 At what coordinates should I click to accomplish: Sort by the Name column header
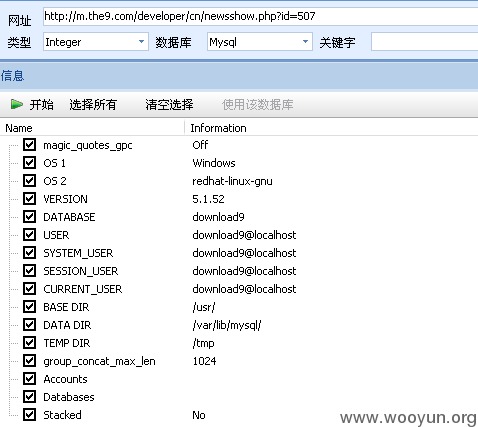[x=92, y=128]
